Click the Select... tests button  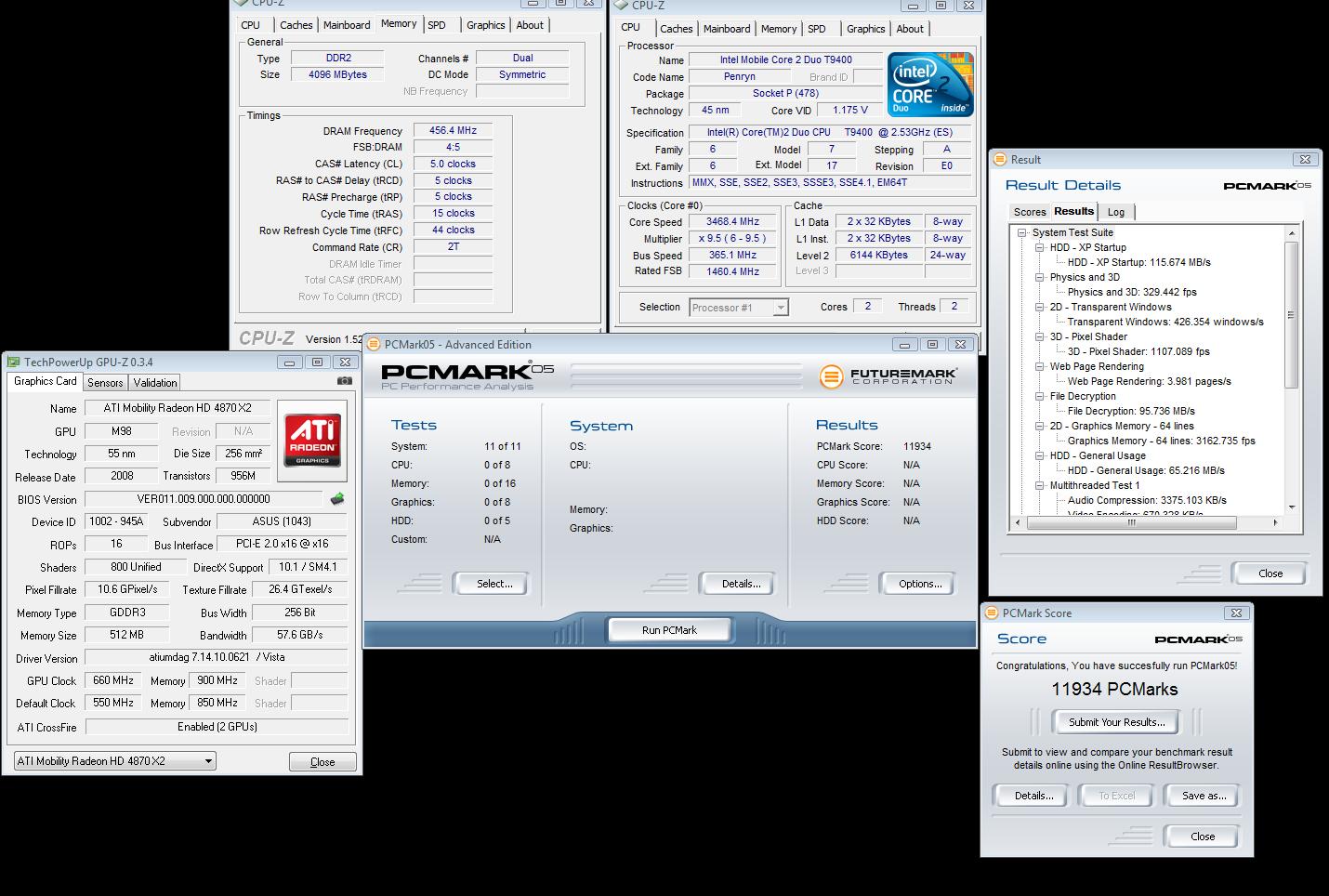(490, 584)
